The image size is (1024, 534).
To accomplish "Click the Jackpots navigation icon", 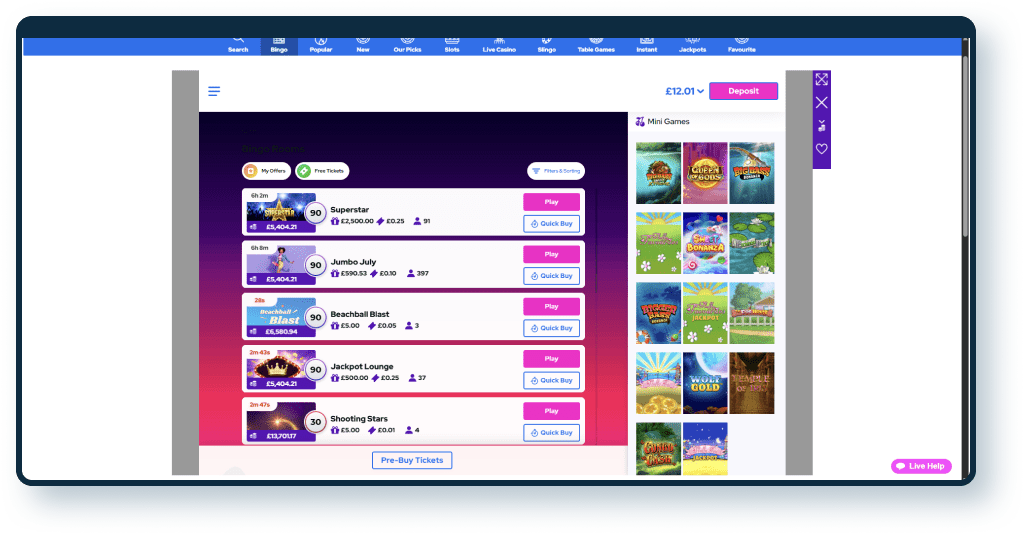I will point(692,45).
